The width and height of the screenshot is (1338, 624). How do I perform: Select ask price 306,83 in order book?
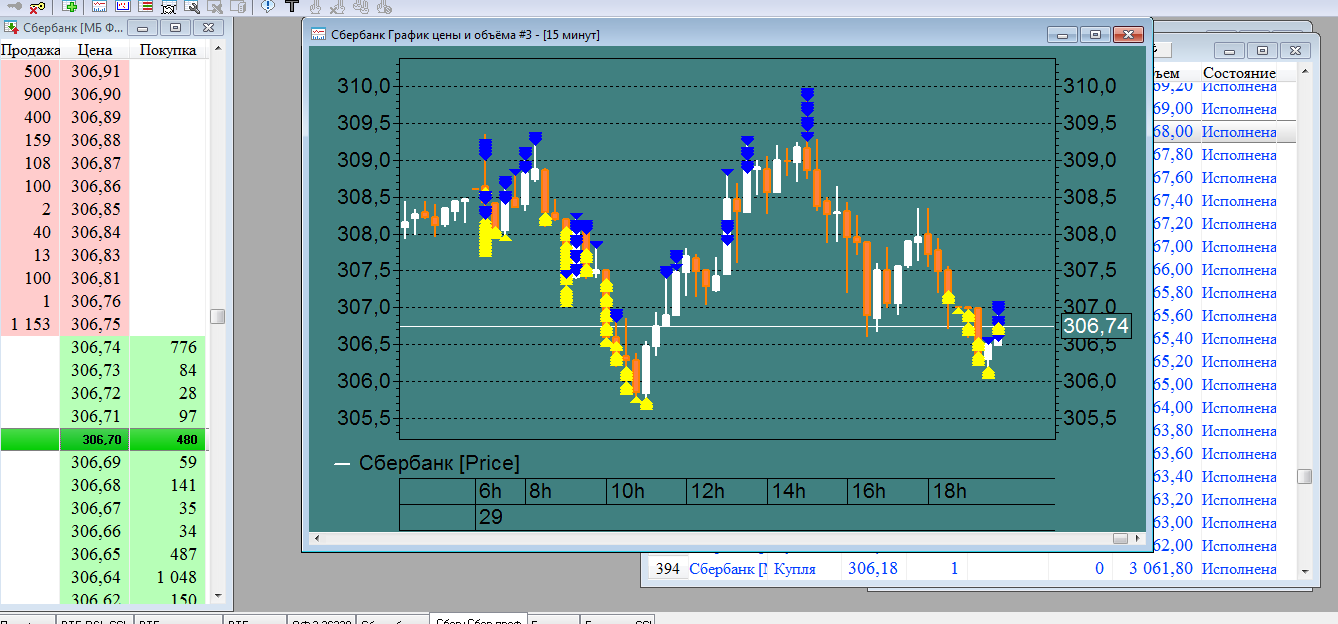click(x=96, y=255)
